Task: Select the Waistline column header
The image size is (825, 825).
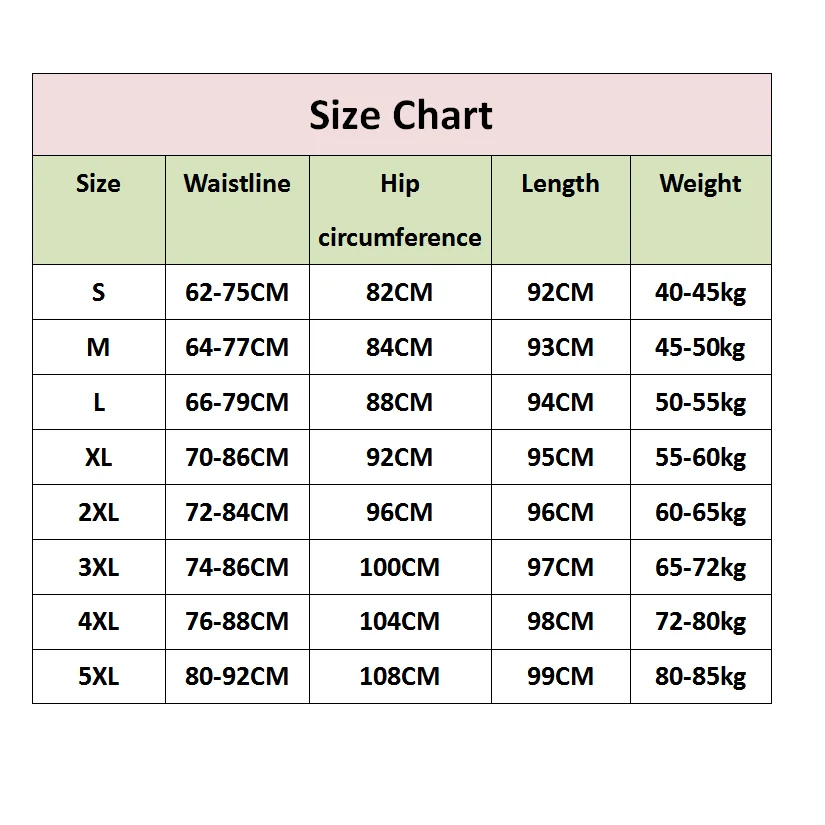Action: click(x=237, y=210)
